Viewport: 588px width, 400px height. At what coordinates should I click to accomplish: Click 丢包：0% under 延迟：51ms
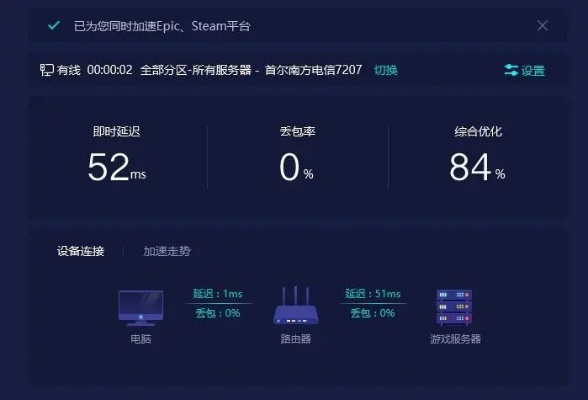[373, 313]
